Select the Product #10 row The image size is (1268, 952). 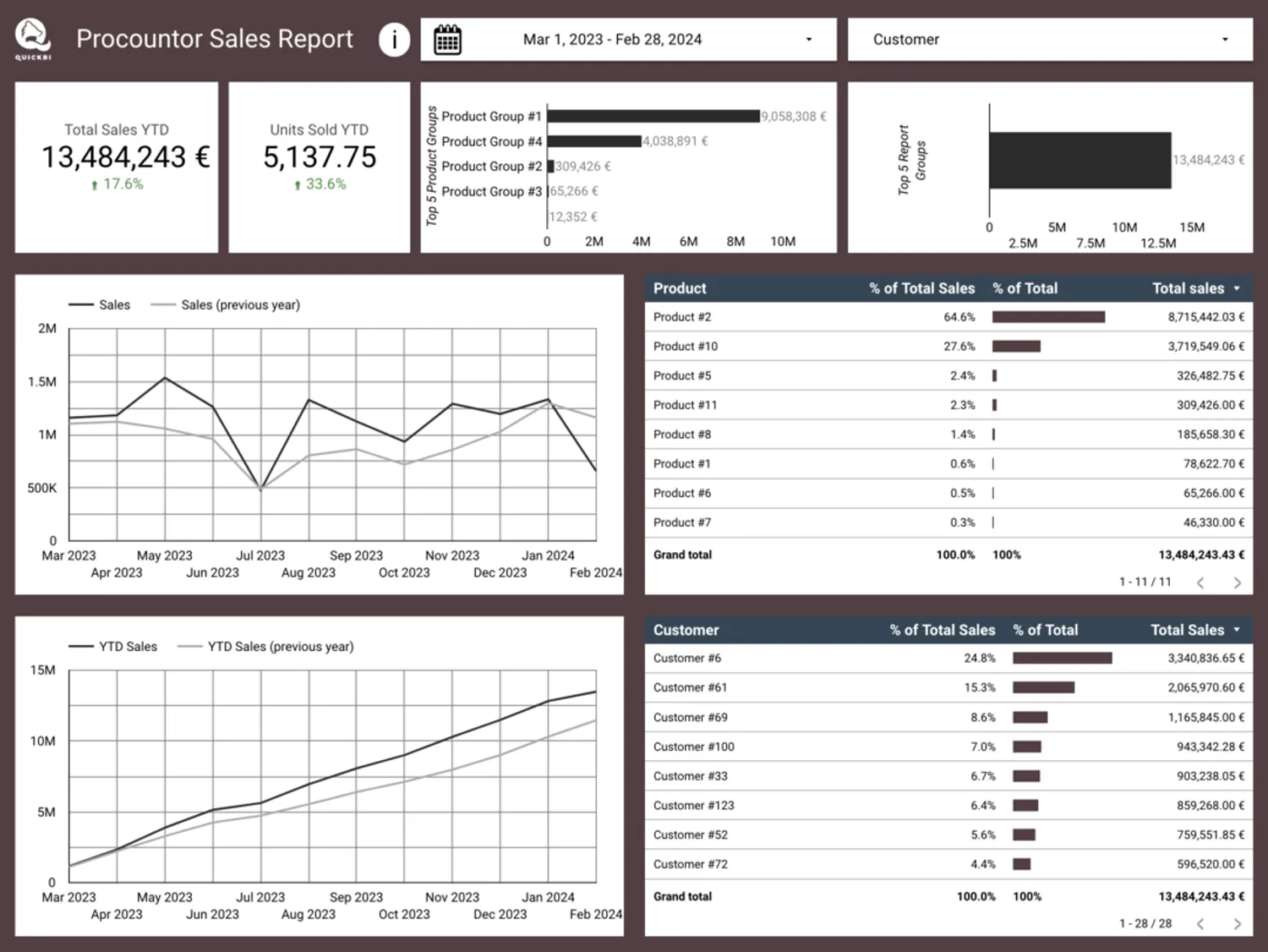948,347
